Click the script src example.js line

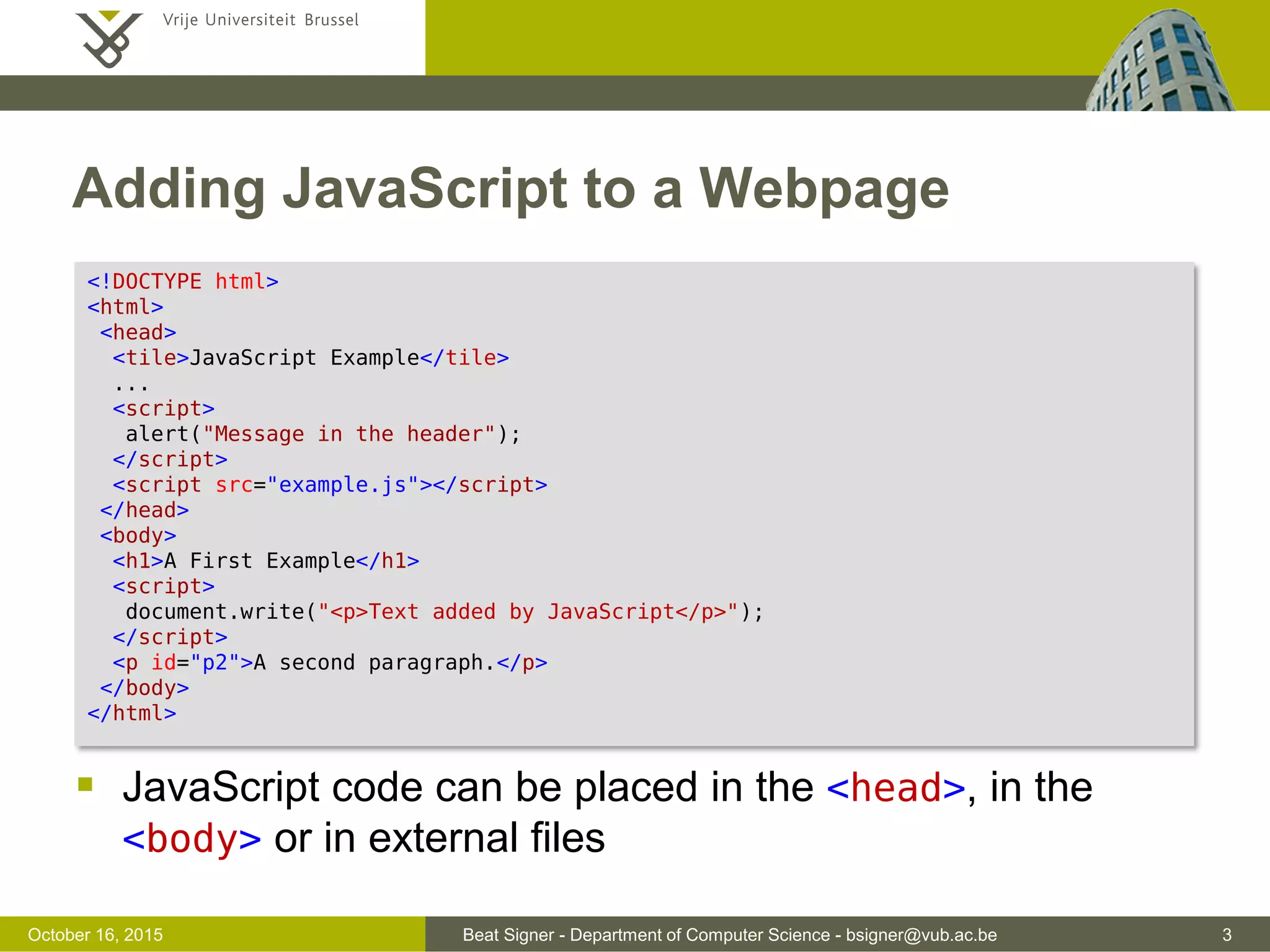pyautogui.click(x=329, y=485)
